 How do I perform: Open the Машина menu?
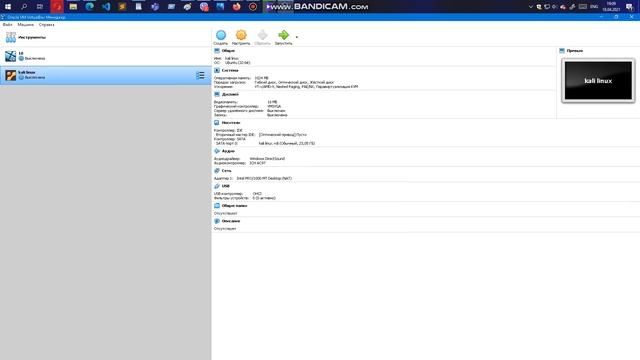click(25, 24)
